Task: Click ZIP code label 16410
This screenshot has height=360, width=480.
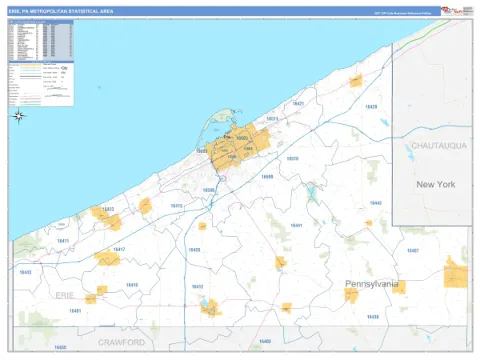Action: tap(132, 285)
